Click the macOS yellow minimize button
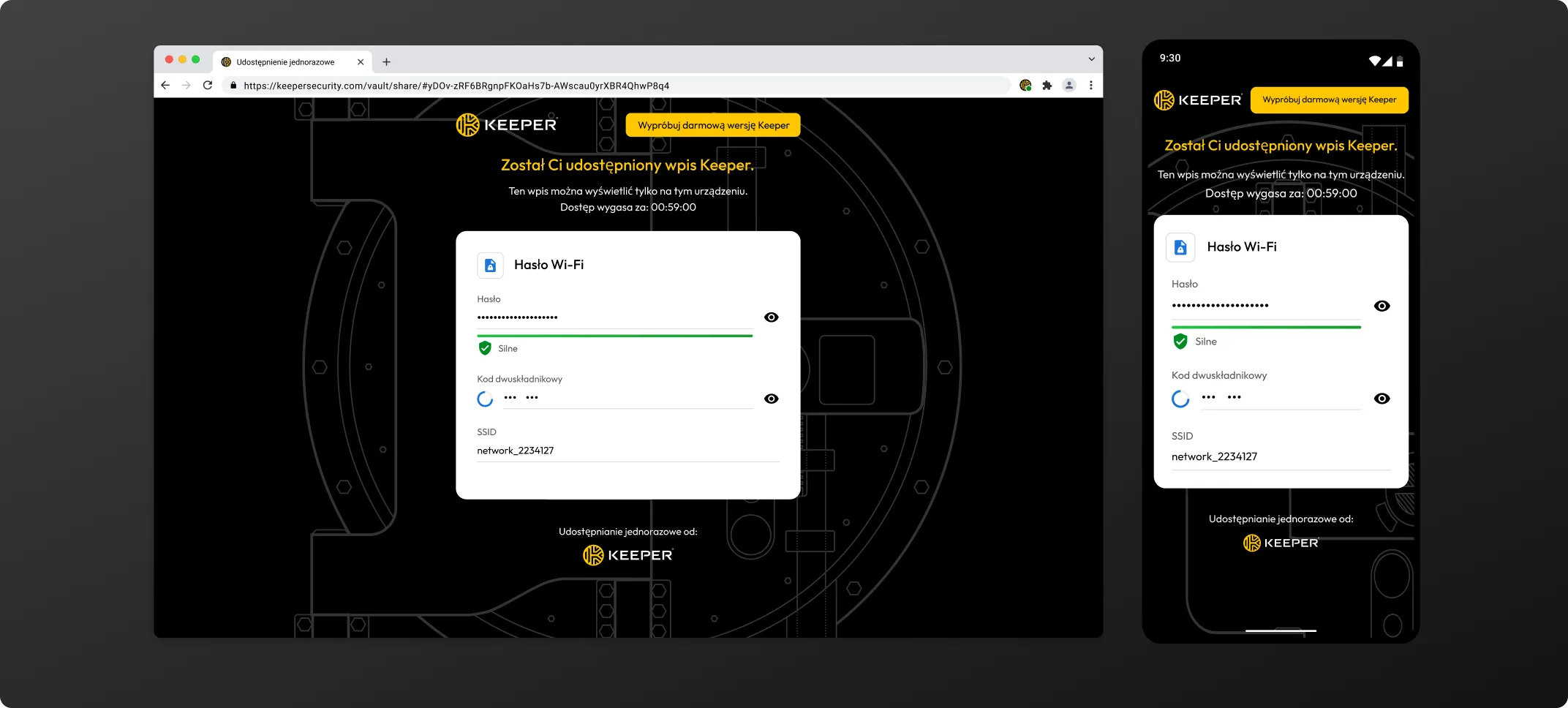The height and width of the screenshot is (708, 1568). [182, 59]
